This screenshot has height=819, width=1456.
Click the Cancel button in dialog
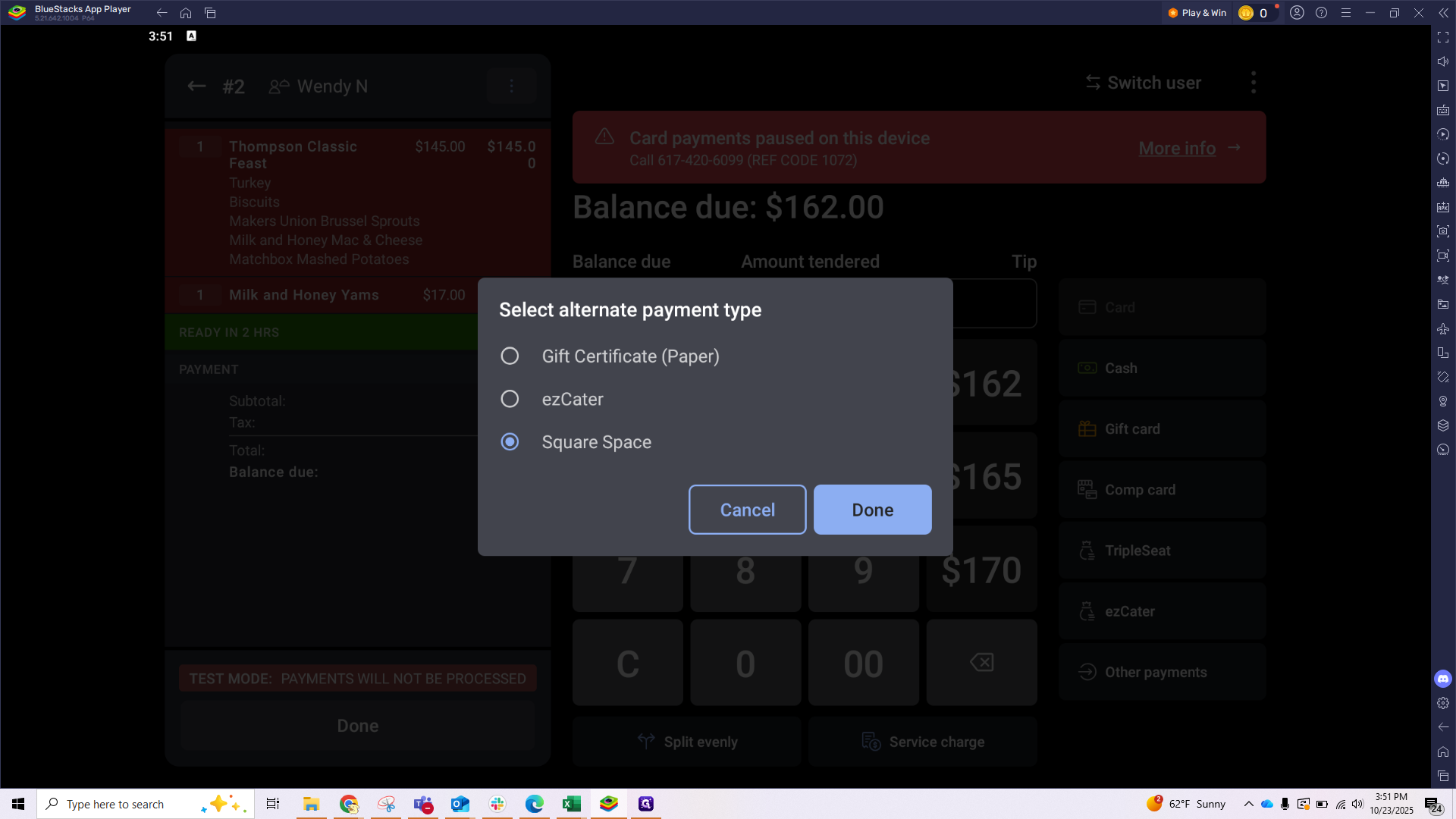pyautogui.click(x=747, y=510)
